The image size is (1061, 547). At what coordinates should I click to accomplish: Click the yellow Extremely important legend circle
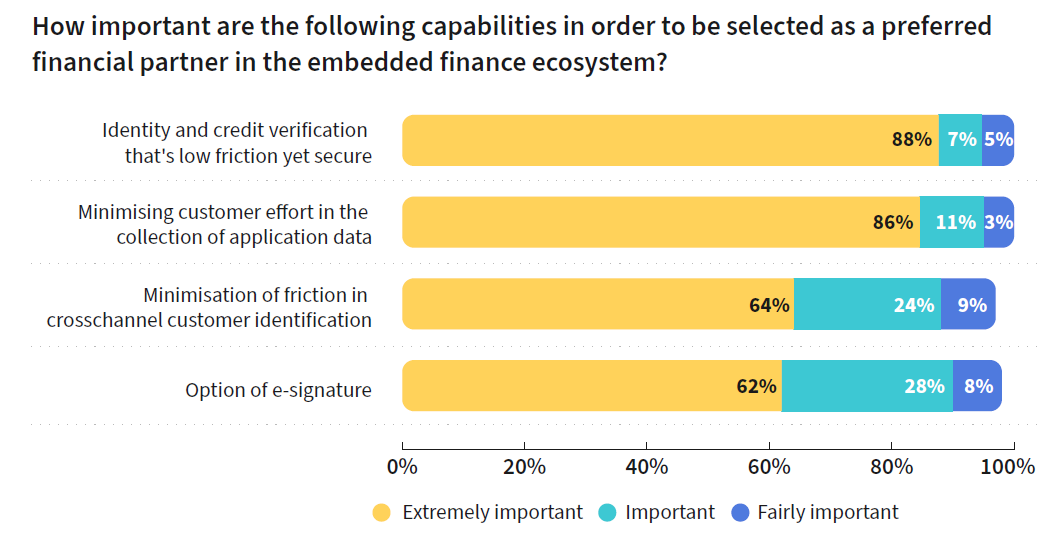[381, 513]
